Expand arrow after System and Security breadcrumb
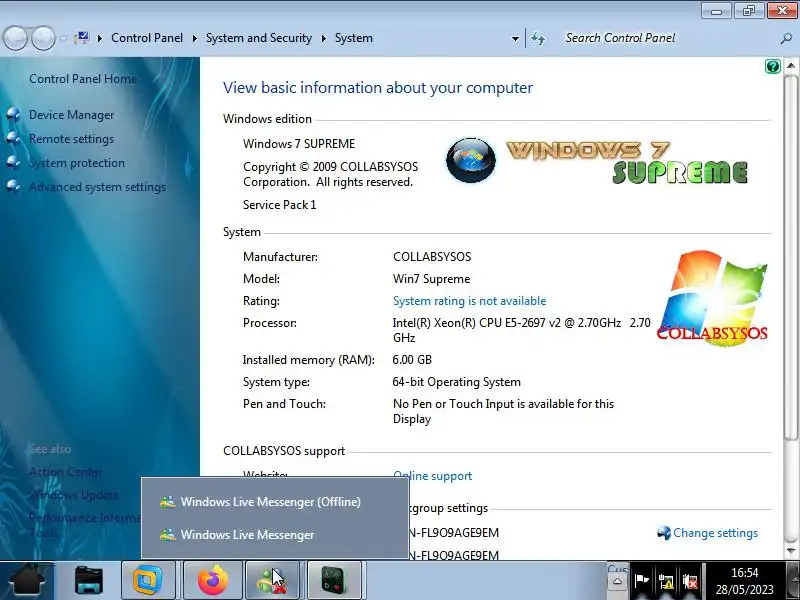 coord(323,38)
